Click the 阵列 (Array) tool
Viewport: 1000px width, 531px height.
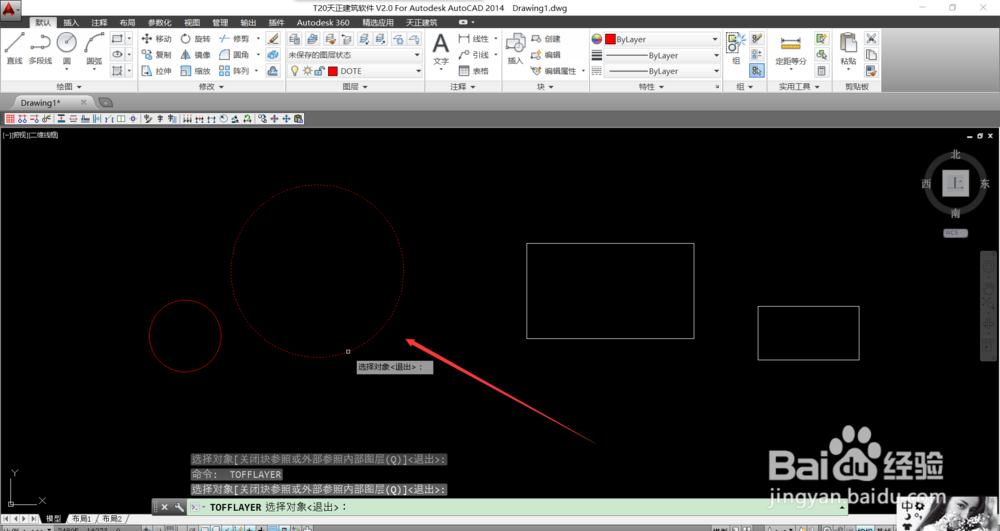(x=234, y=71)
